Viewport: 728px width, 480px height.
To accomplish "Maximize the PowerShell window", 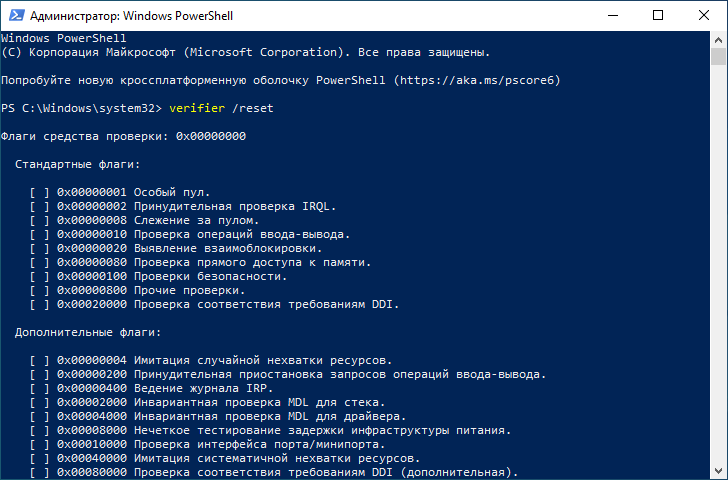I will coord(658,15).
